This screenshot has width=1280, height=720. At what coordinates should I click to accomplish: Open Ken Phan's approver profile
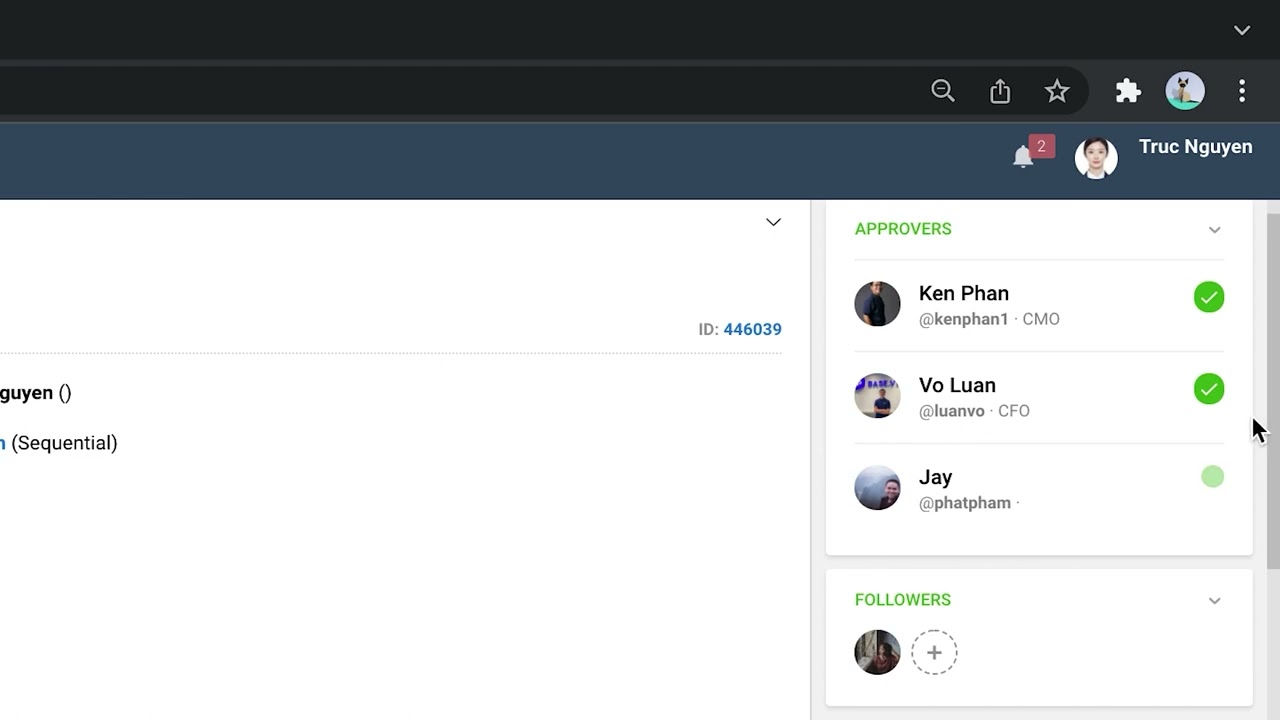click(x=963, y=293)
